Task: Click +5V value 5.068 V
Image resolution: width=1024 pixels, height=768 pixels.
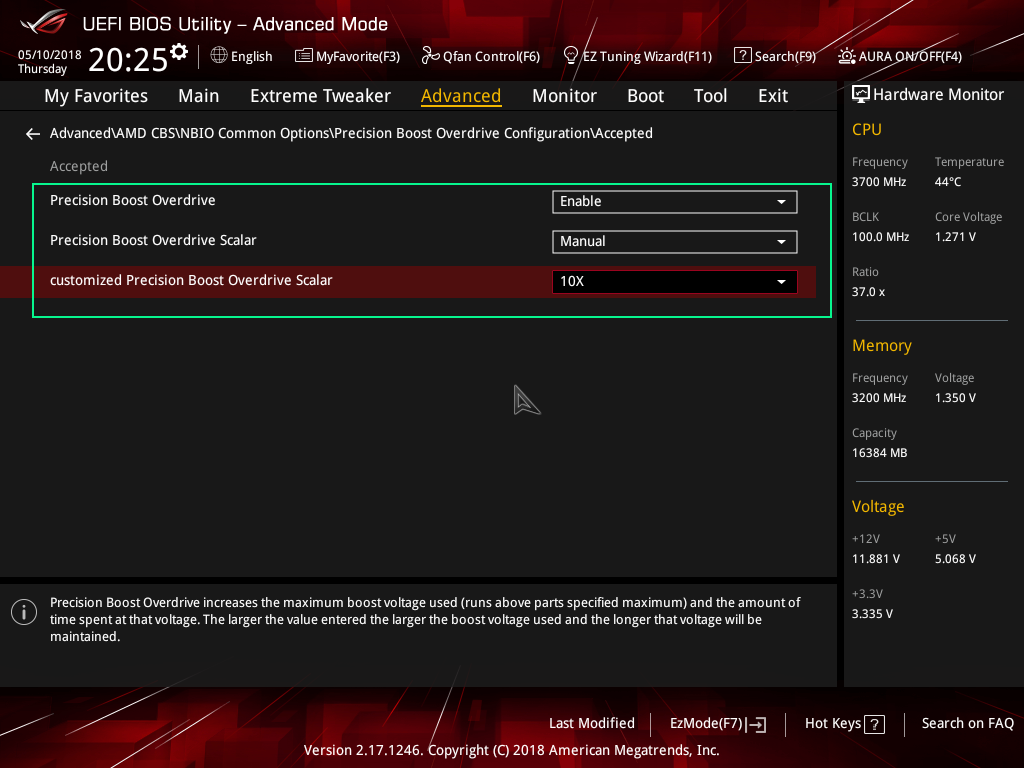Action: coord(955,559)
